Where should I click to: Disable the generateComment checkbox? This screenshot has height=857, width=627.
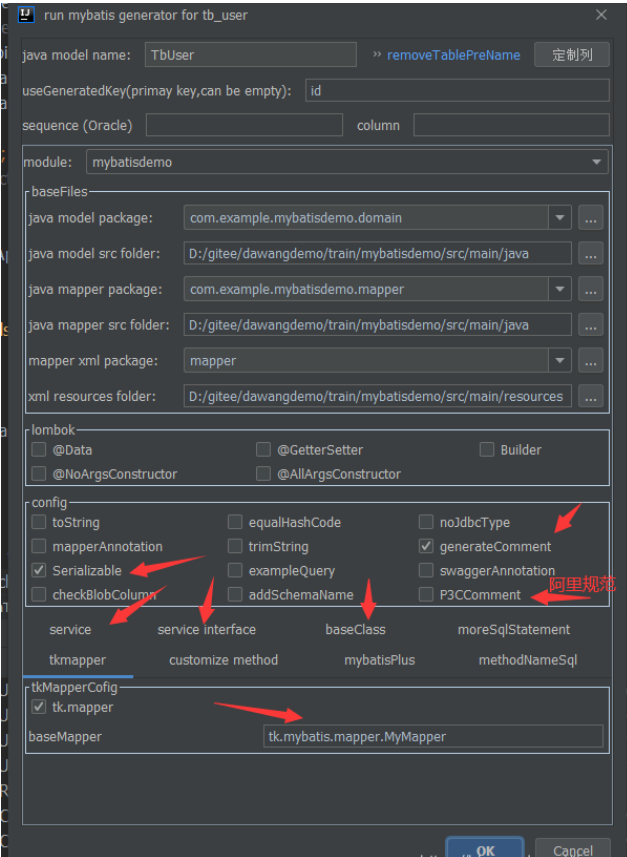click(427, 547)
